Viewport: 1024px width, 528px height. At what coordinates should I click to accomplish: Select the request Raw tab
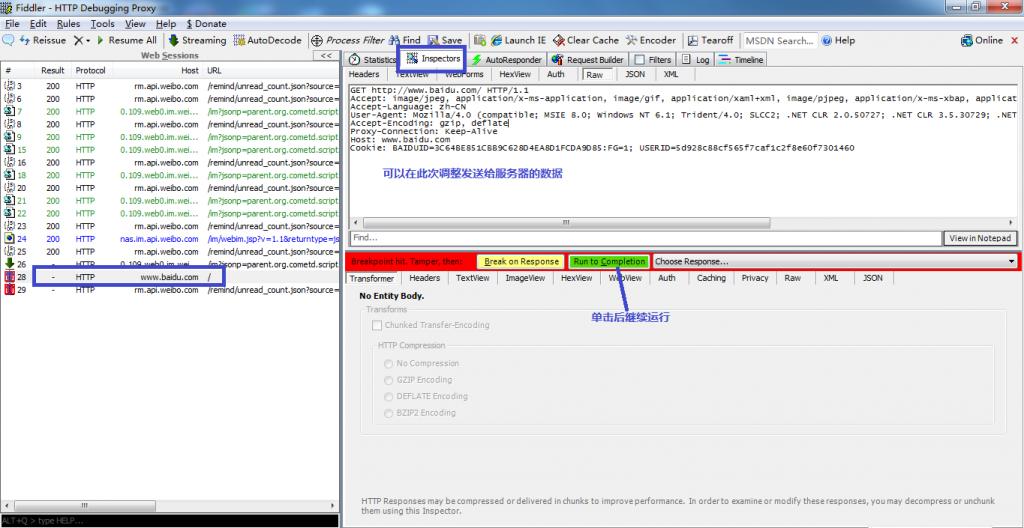tap(594, 74)
